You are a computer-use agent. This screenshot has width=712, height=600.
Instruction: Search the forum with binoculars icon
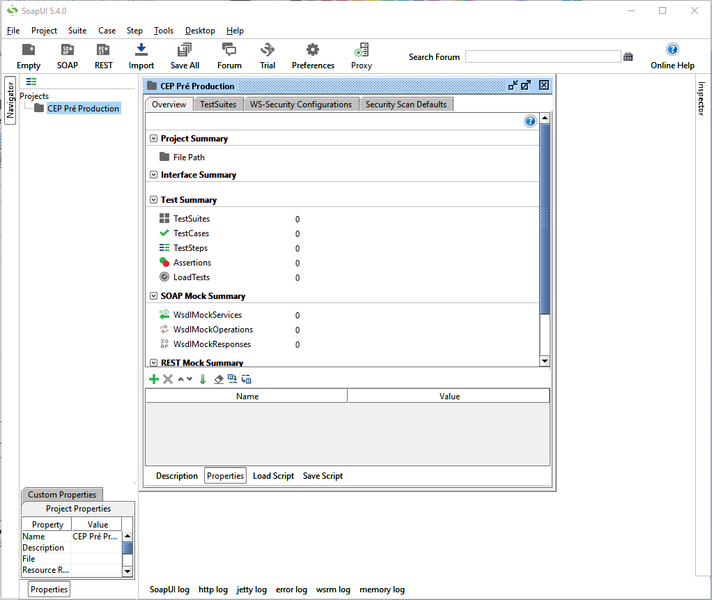click(628, 57)
